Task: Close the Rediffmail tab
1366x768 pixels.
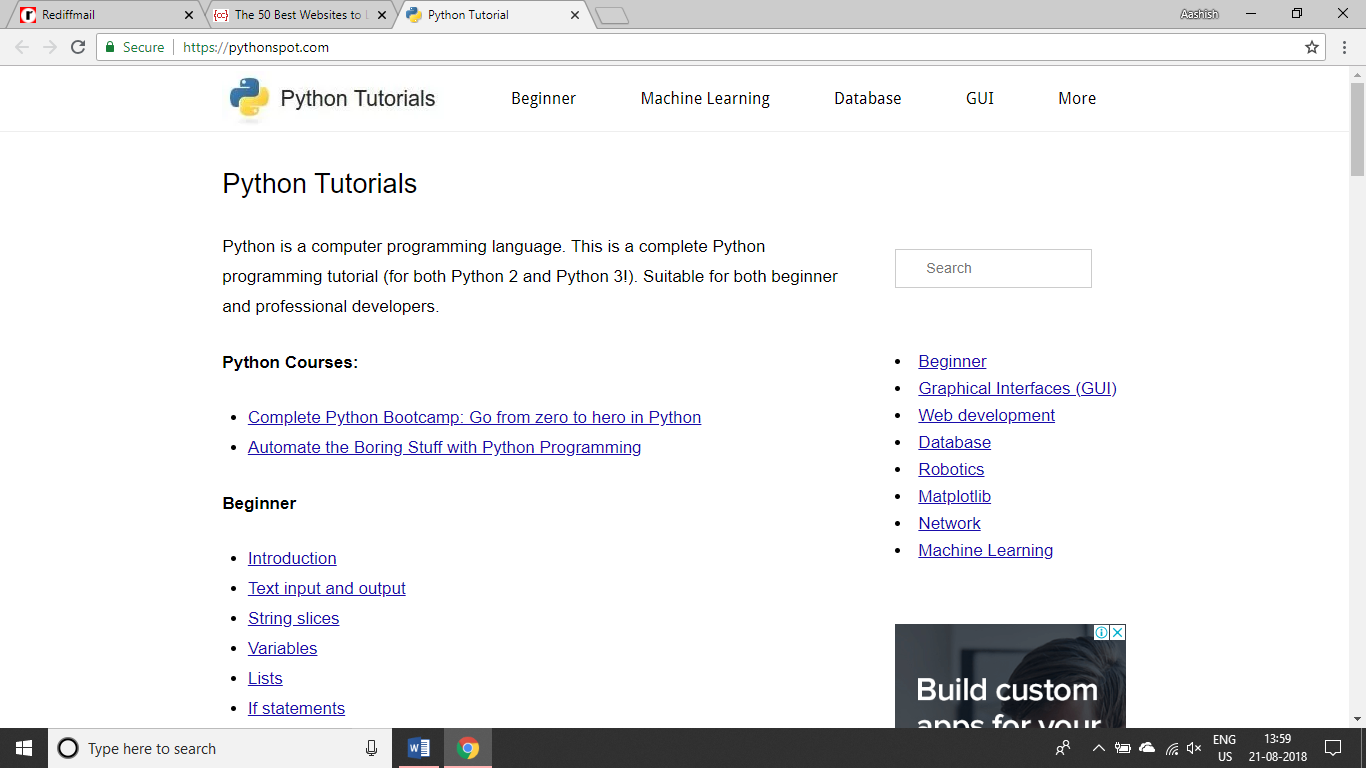Action: (189, 15)
